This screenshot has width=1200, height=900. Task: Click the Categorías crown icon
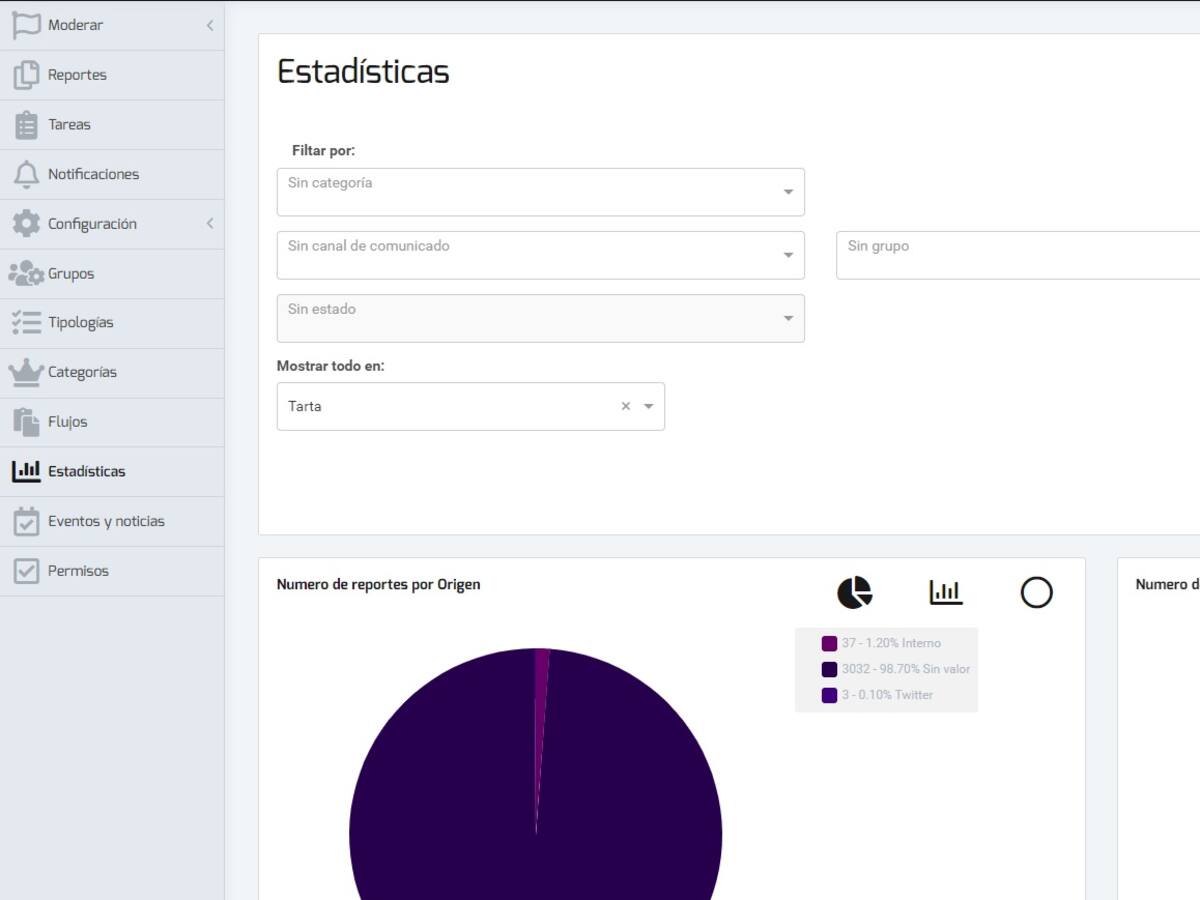point(26,372)
